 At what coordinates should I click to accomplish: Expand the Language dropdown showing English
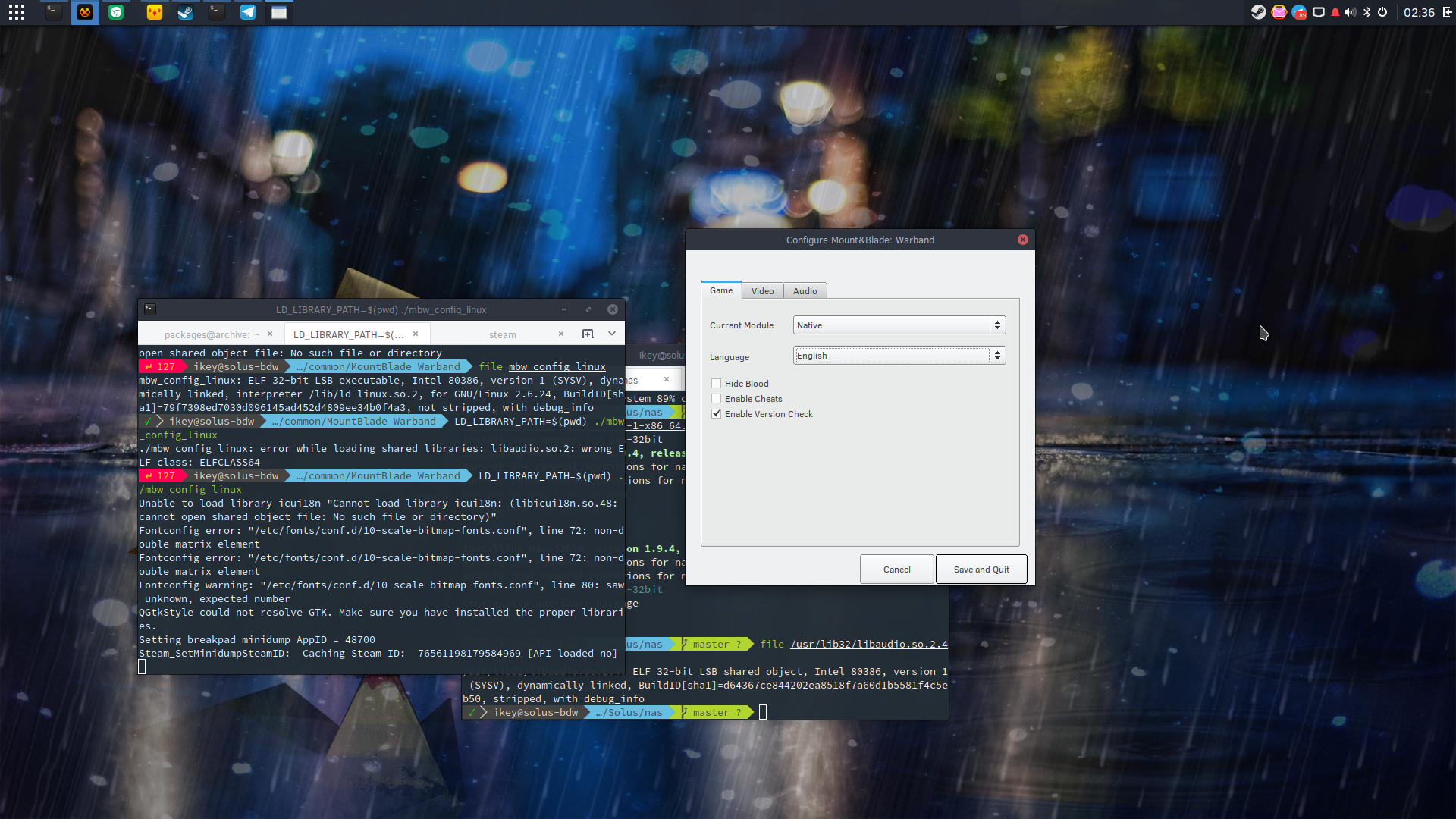(x=899, y=356)
